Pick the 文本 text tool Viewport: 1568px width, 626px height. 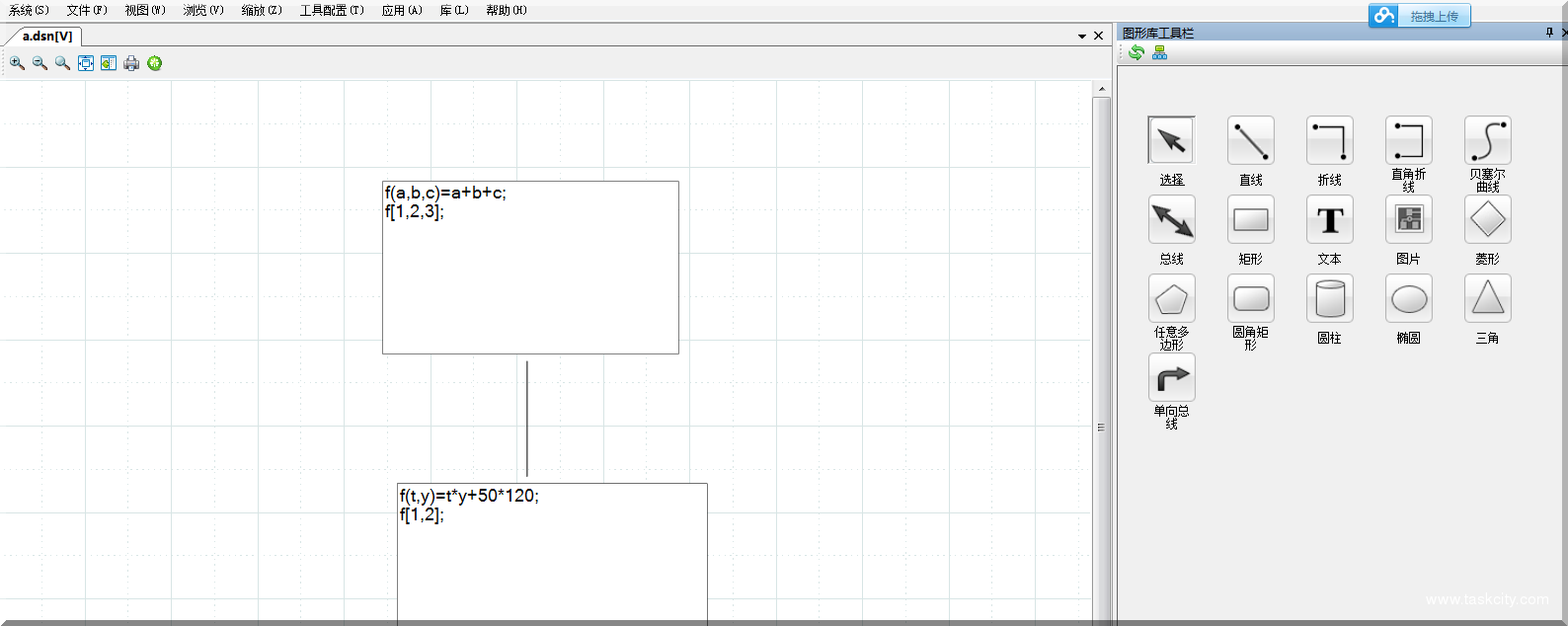[1329, 220]
